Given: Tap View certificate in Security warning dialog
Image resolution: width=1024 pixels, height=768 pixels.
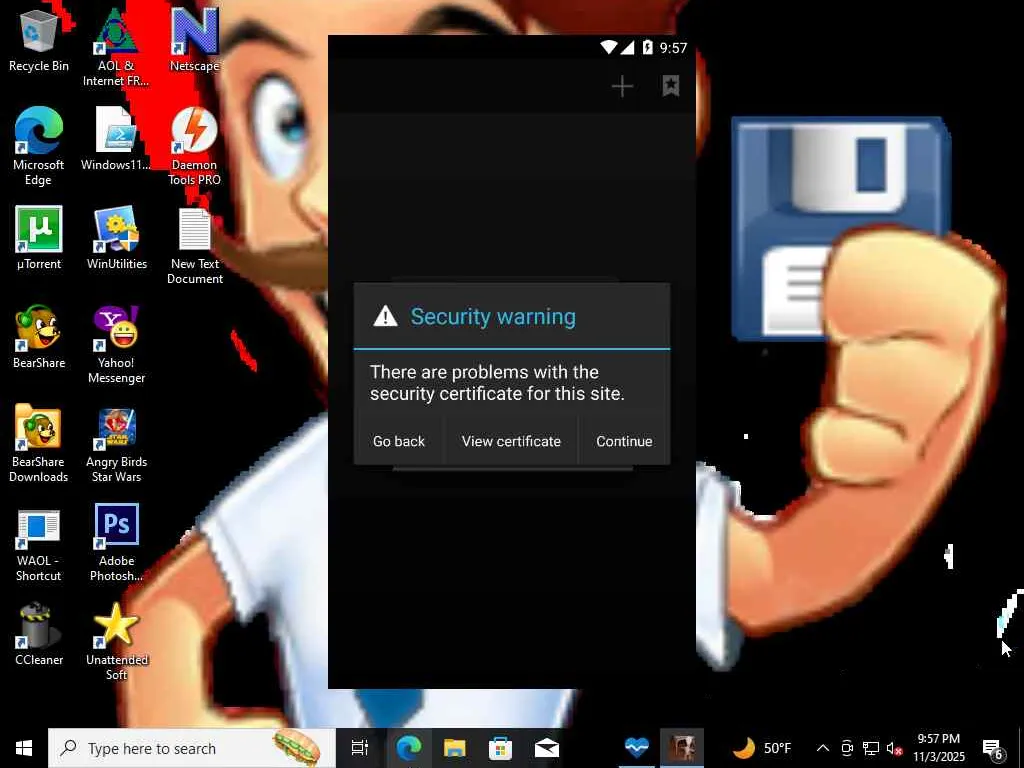Looking at the screenshot, I should (511, 441).
